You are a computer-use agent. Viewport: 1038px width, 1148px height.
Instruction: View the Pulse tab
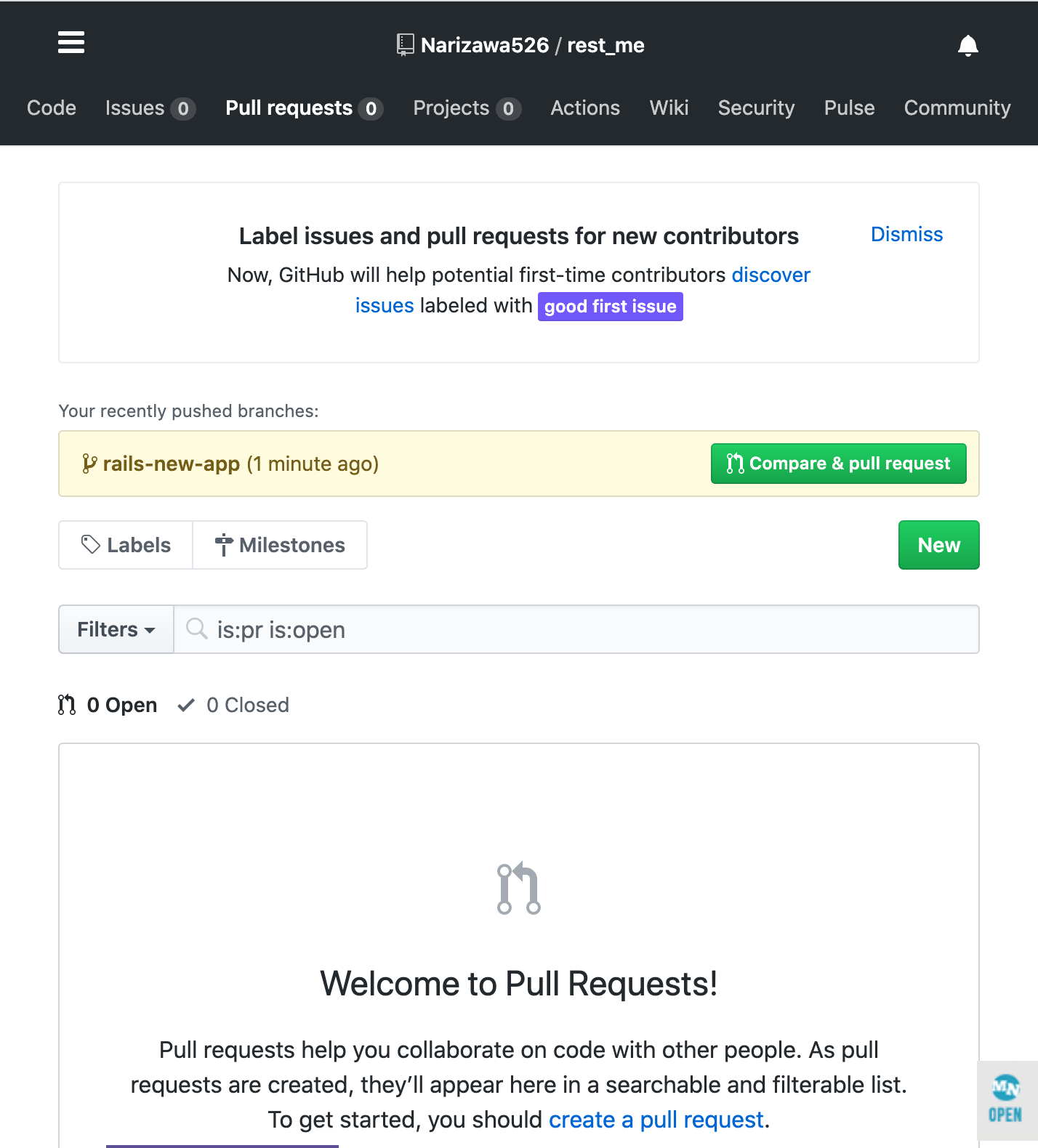[x=849, y=108]
